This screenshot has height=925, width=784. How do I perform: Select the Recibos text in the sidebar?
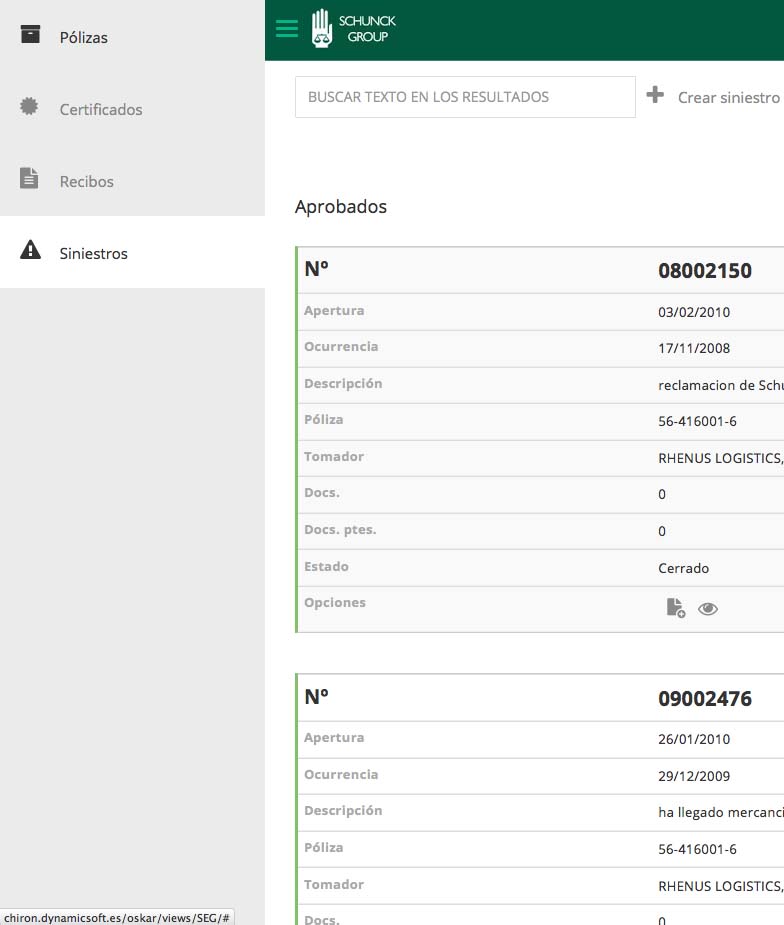coord(87,182)
